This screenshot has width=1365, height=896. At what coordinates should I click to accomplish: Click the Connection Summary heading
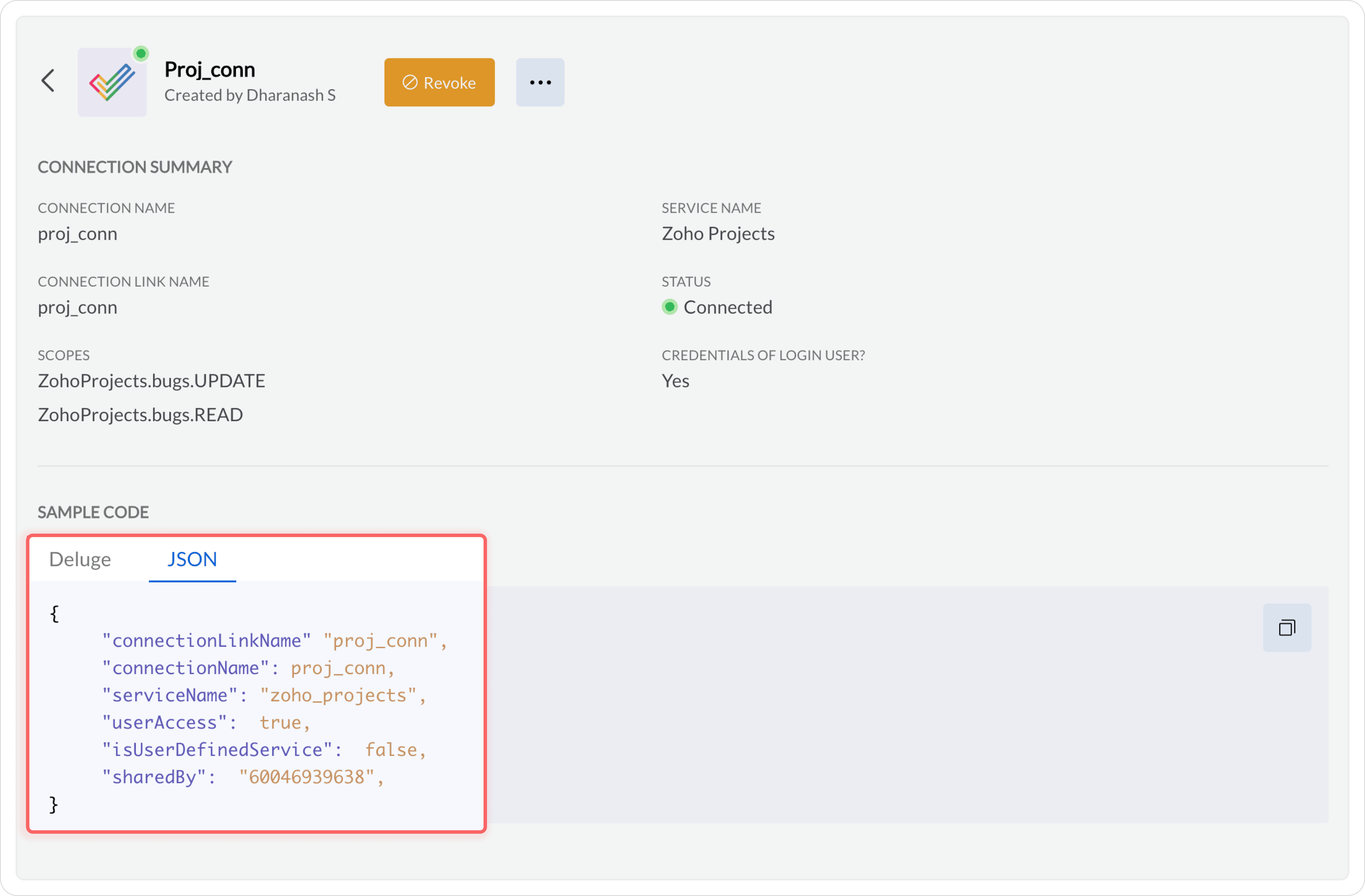point(135,167)
